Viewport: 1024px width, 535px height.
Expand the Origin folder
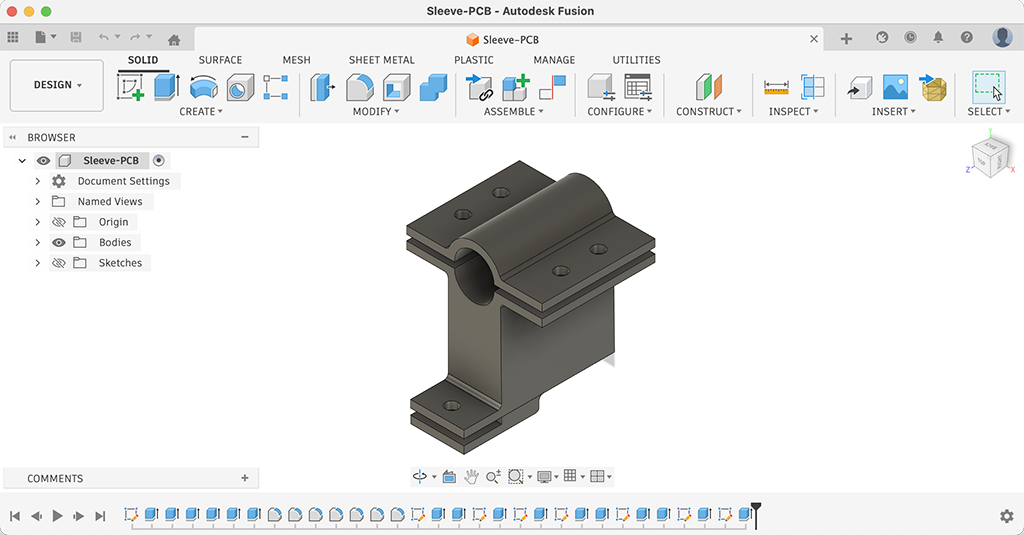tap(37, 222)
